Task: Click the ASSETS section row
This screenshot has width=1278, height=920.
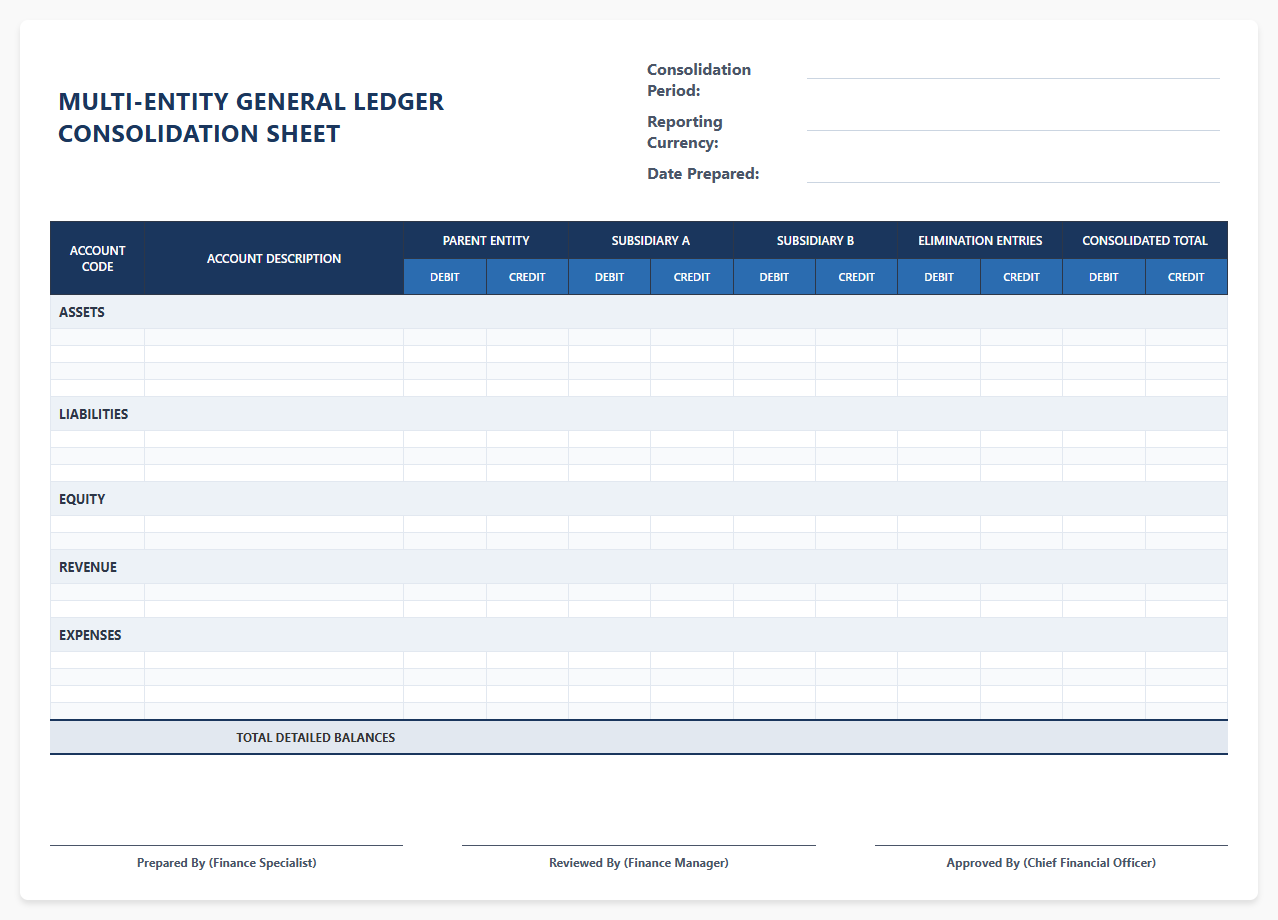Action: pos(639,312)
